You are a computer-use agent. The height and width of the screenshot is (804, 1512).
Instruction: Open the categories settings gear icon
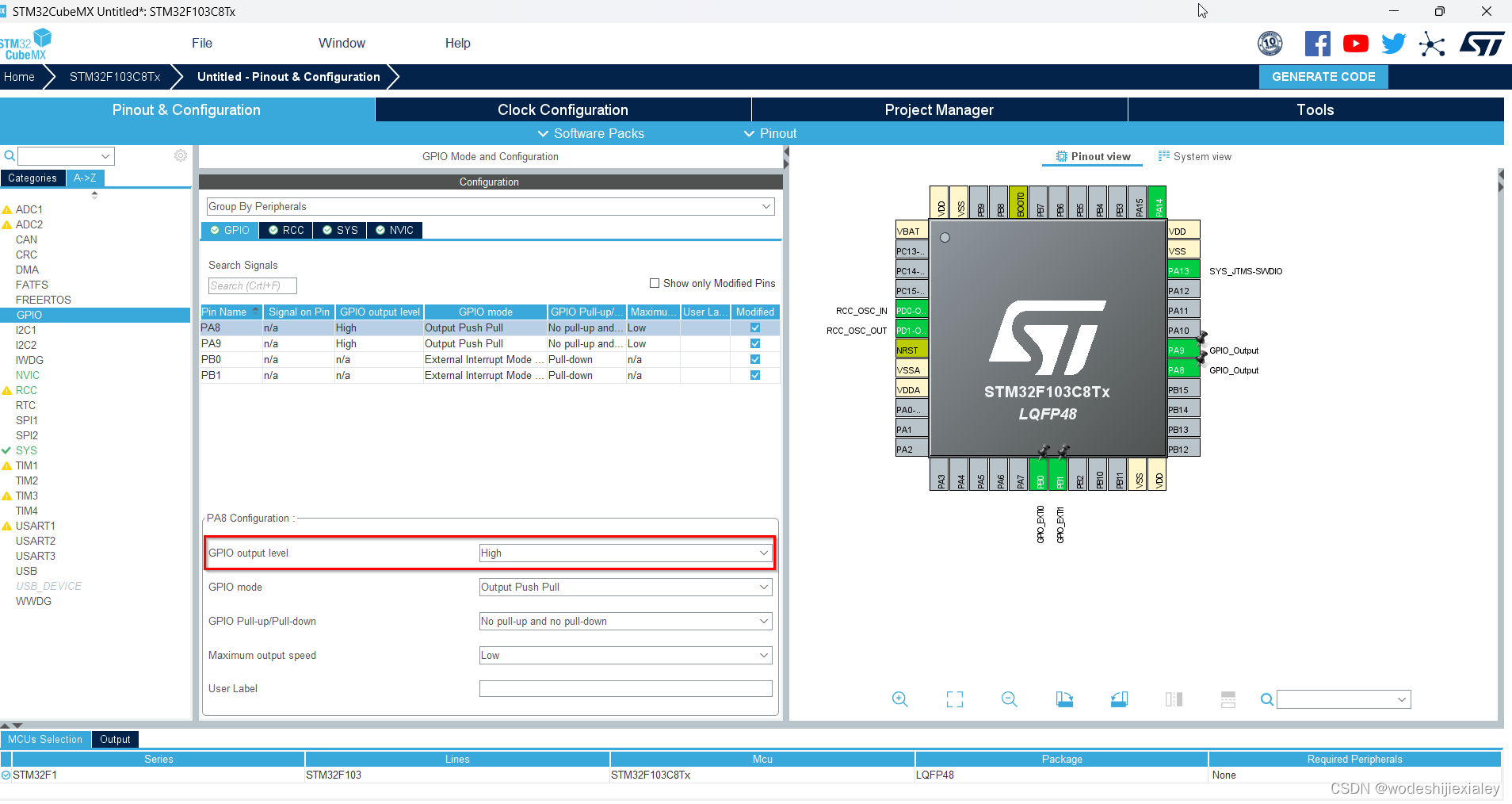pos(181,155)
